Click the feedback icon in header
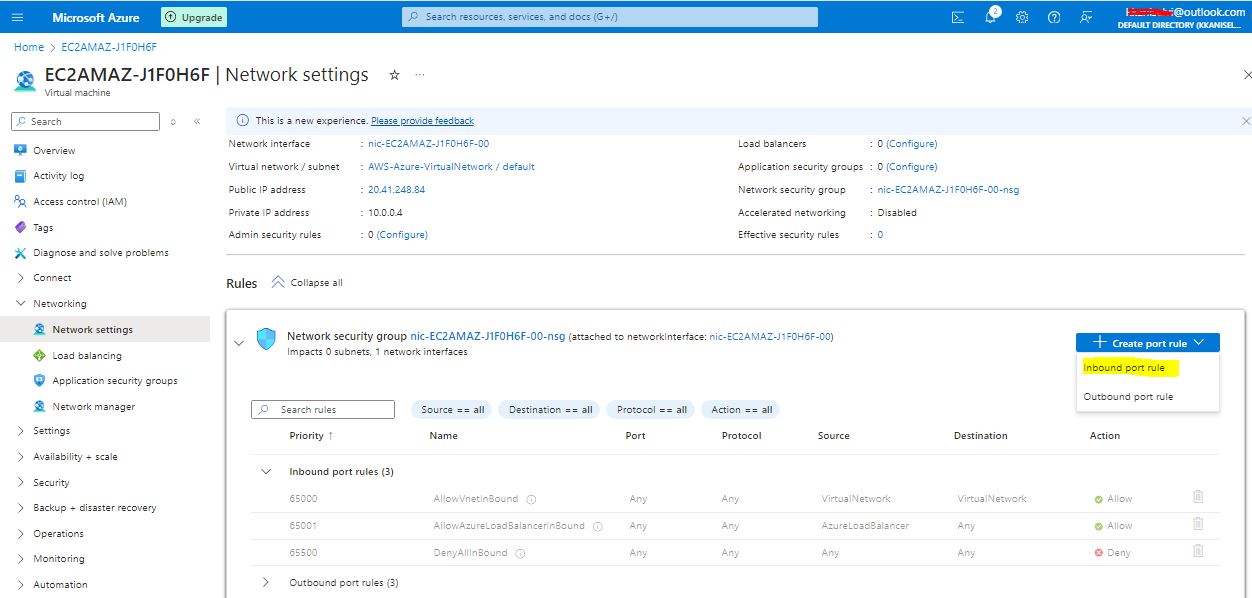This screenshot has width=1252, height=598. (x=1086, y=17)
